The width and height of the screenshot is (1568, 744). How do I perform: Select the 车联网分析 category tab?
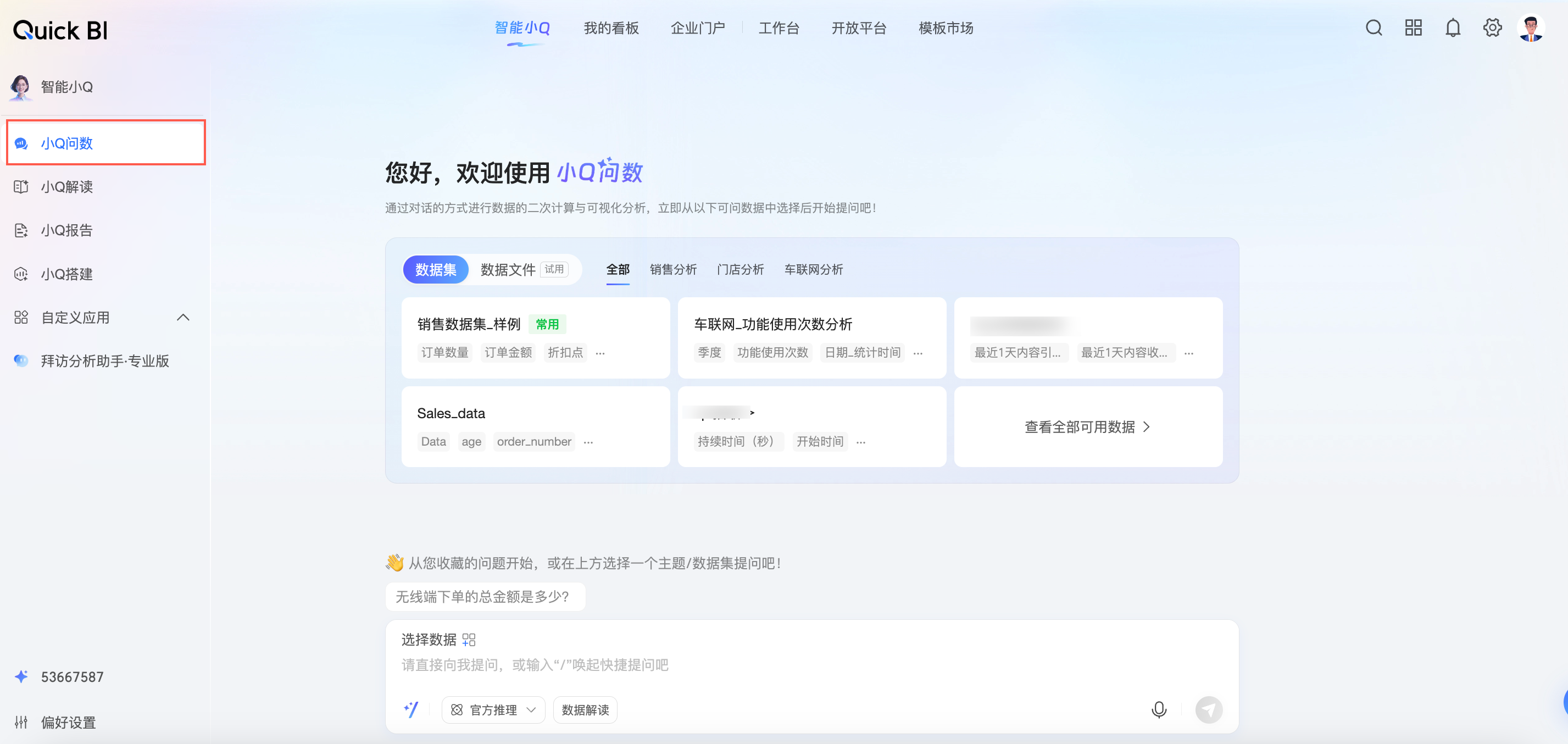pyautogui.click(x=813, y=269)
